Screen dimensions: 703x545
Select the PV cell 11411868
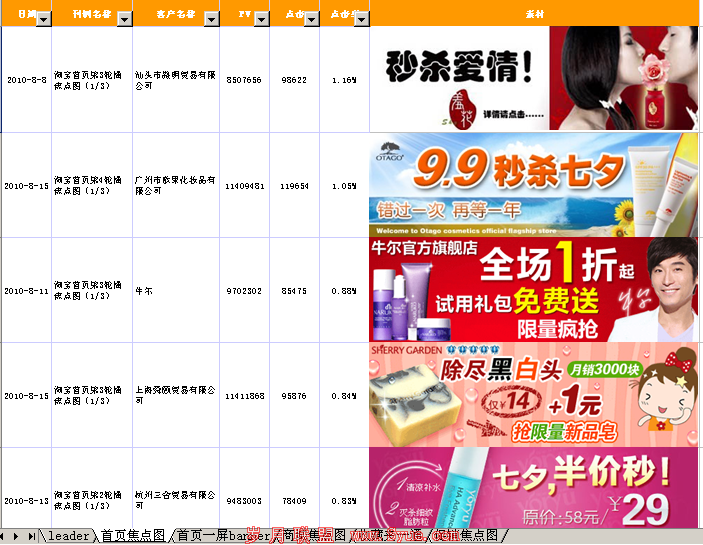point(244,396)
